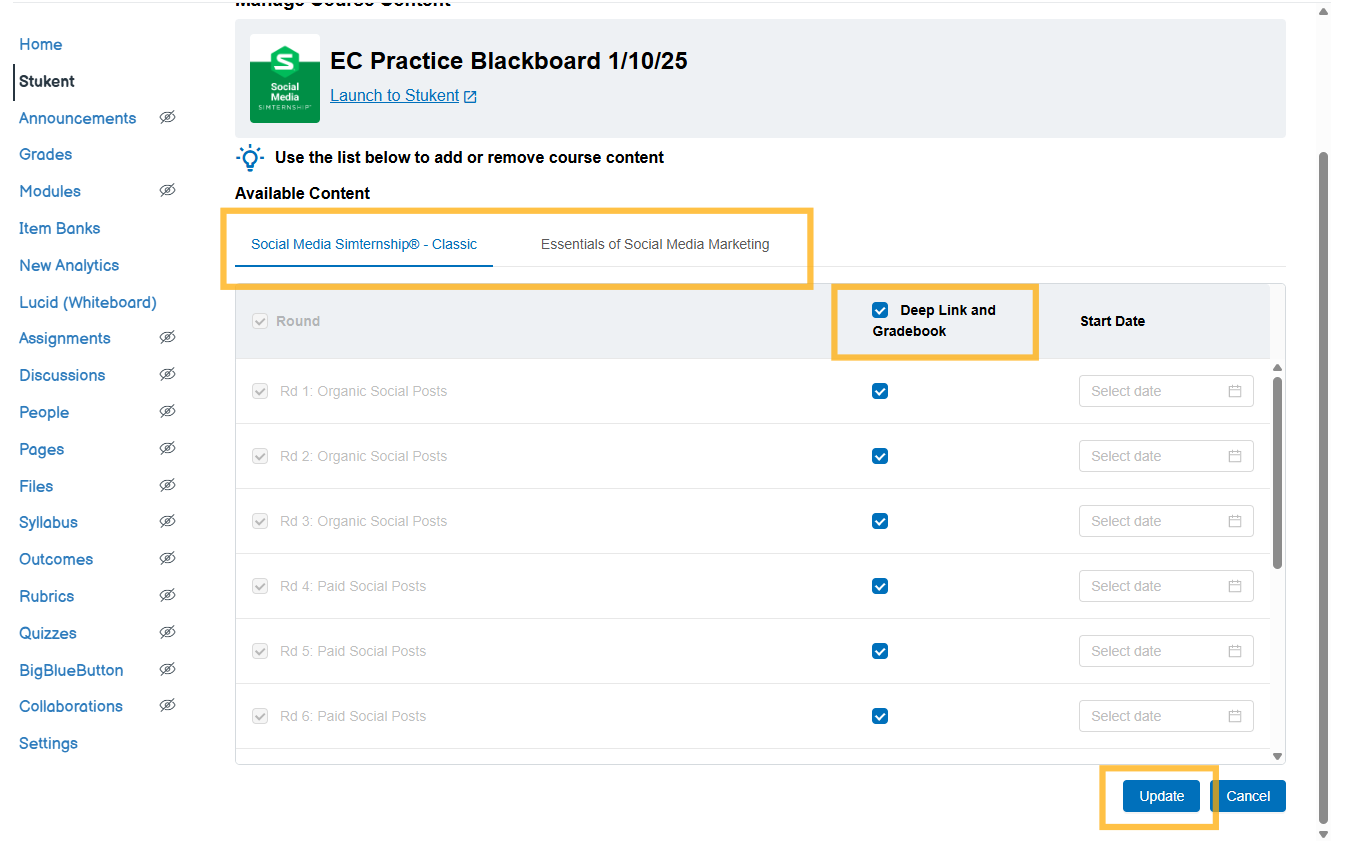Screen dimensions: 1353x842
Task: Switch to Essentials of Social Media Marketing tab
Action: tap(655, 244)
